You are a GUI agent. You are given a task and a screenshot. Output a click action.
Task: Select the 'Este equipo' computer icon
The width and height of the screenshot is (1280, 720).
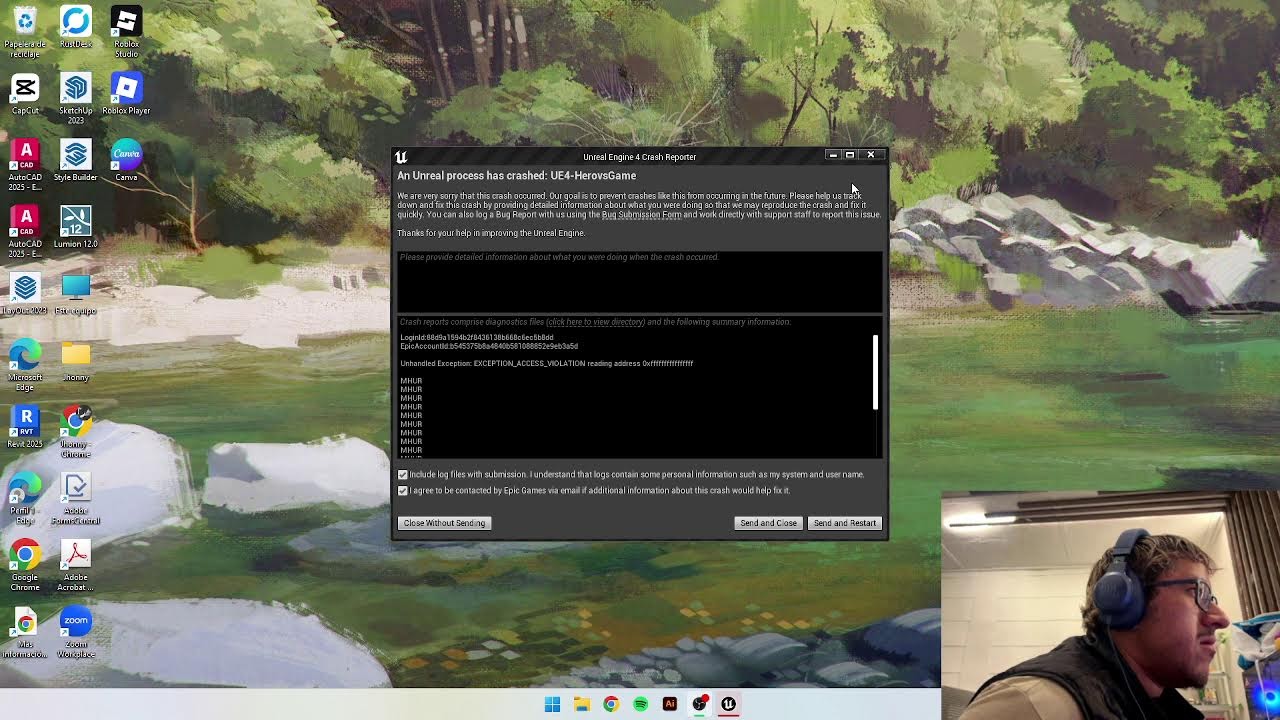pyautogui.click(x=76, y=294)
